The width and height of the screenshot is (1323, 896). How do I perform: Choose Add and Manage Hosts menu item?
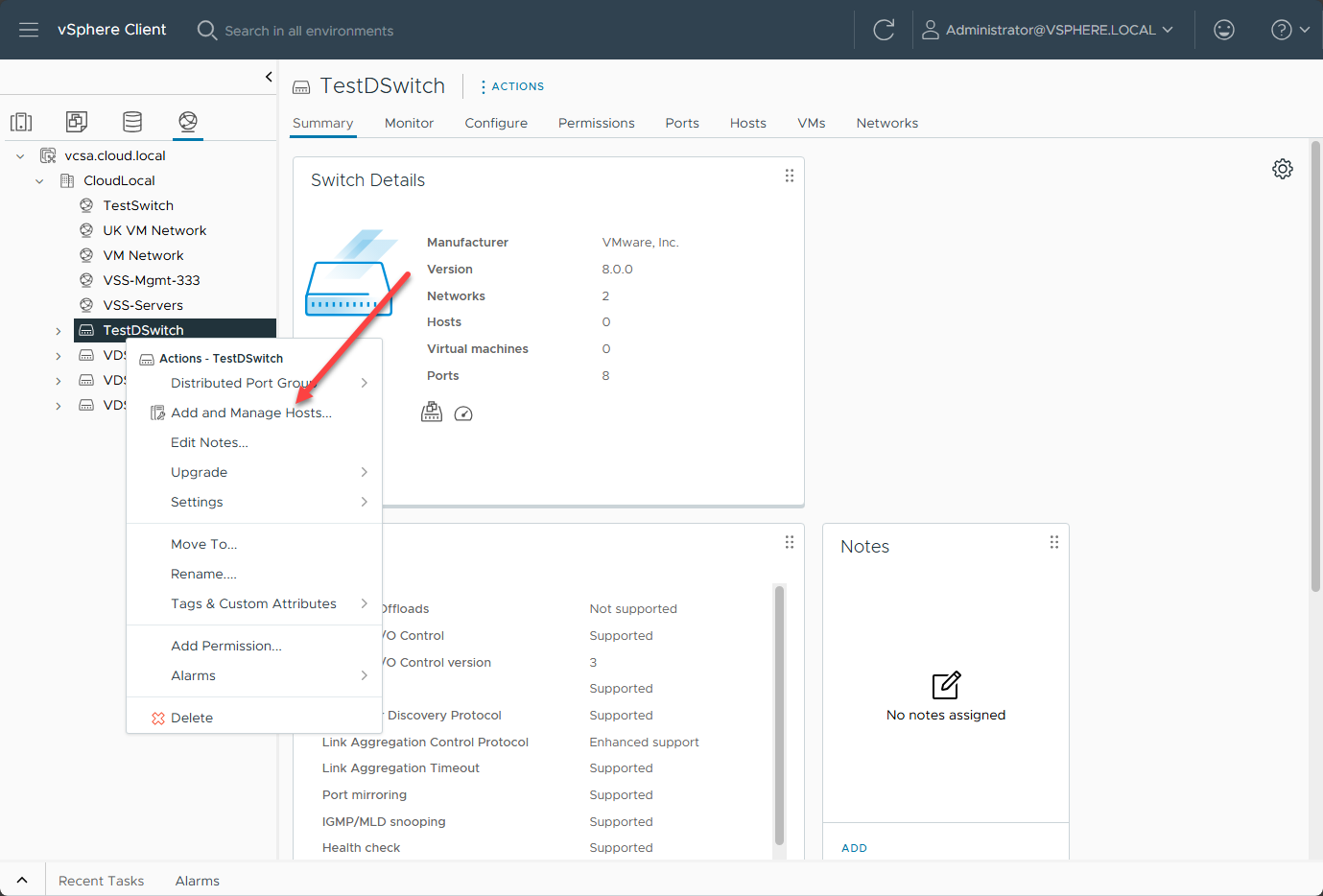pyautogui.click(x=254, y=413)
